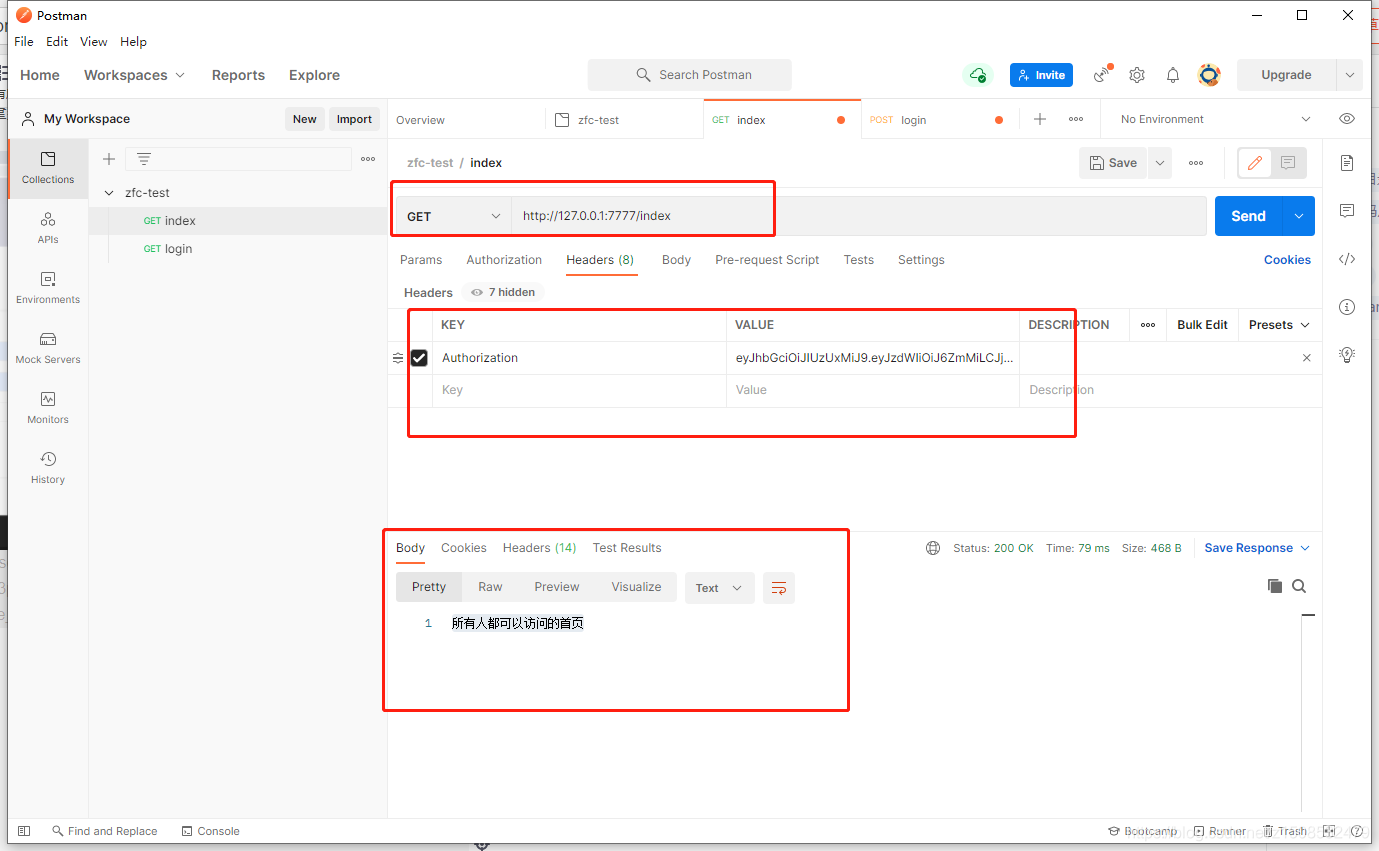Open the code snippet icon
Image resolution: width=1379 pixels, height=851 pixels.
click(x=1347, y=259)
